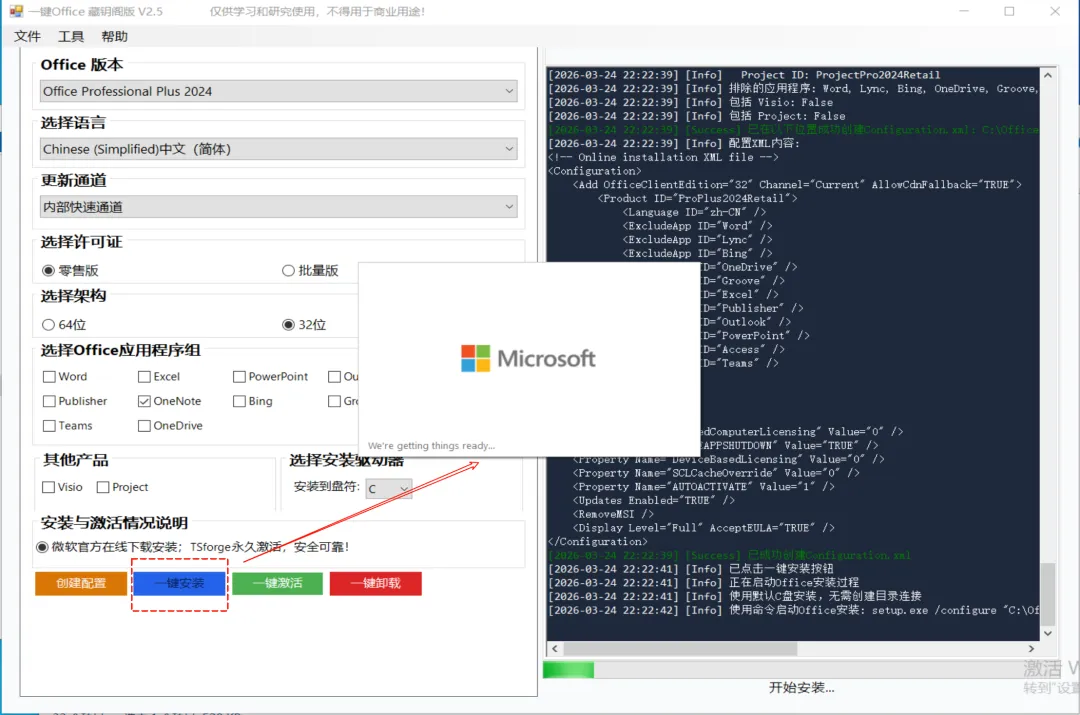Tick the OneDrive checkbox
The width and height of the screenshot is (1080, 715).
(x=144, y=426)
